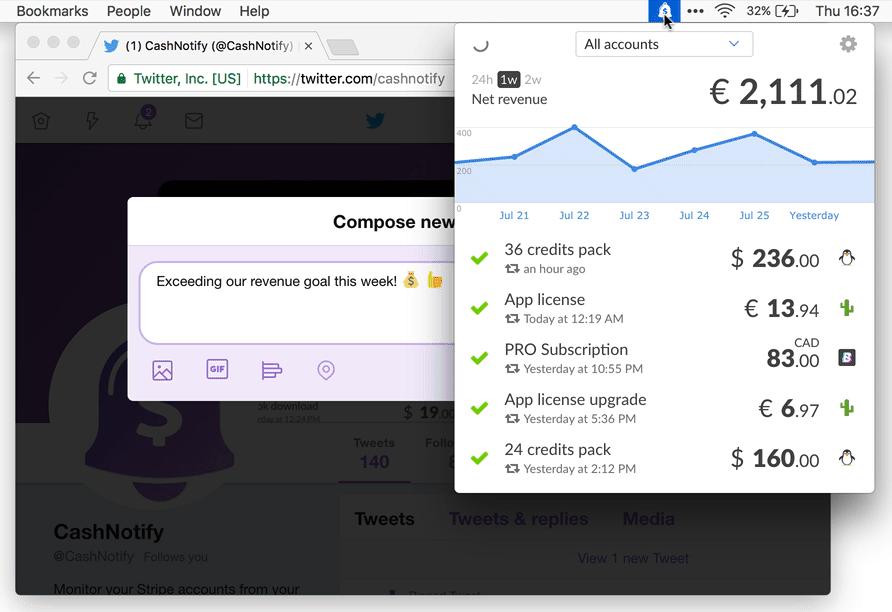Click View 1 new Tweet link
This screenshot has height=612, width=892.
pyautogui.click(x=633, y=559)
